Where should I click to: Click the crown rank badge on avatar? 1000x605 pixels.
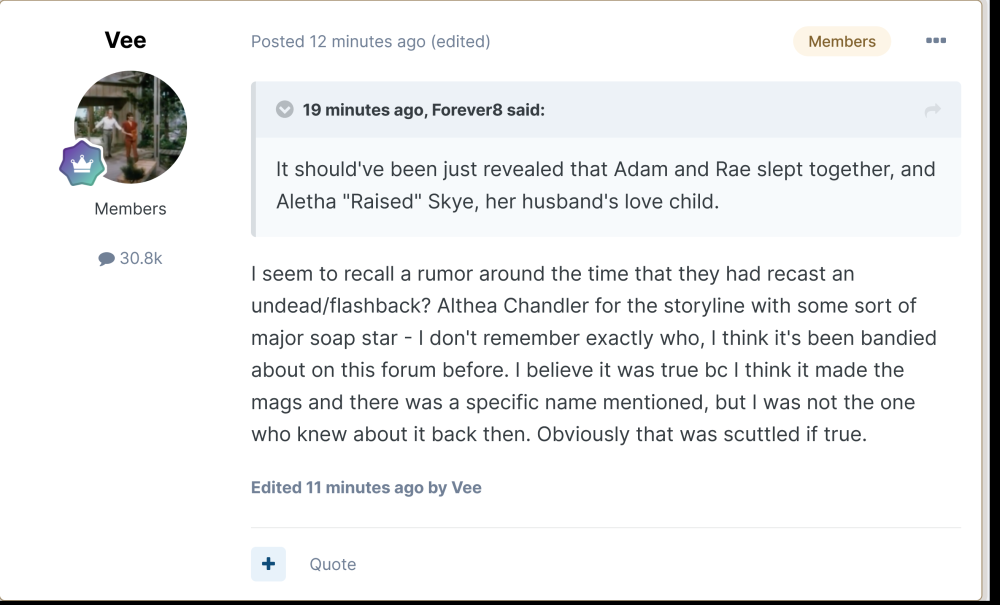(82, 164)
